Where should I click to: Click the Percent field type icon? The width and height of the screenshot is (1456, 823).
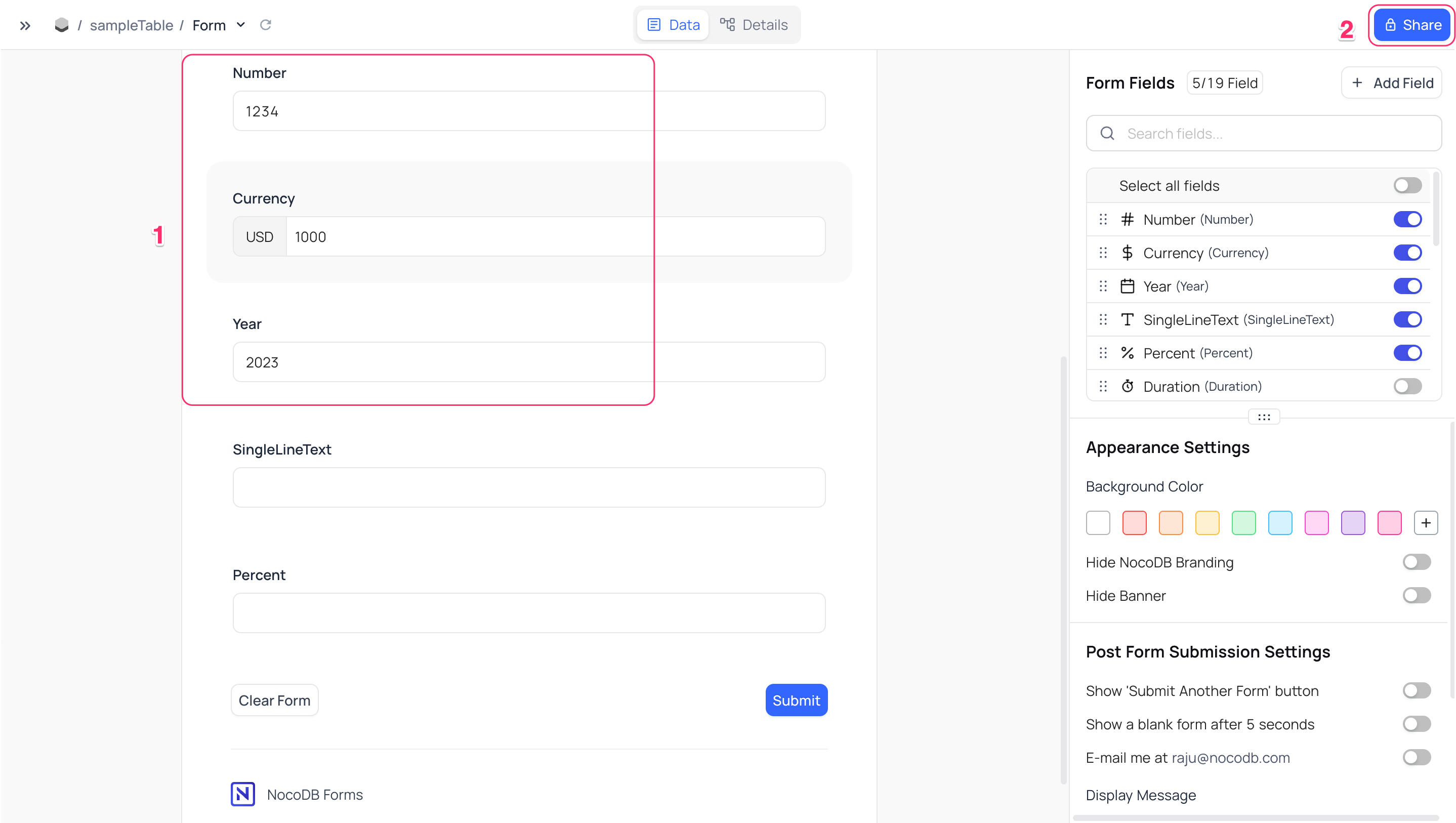1128,353
